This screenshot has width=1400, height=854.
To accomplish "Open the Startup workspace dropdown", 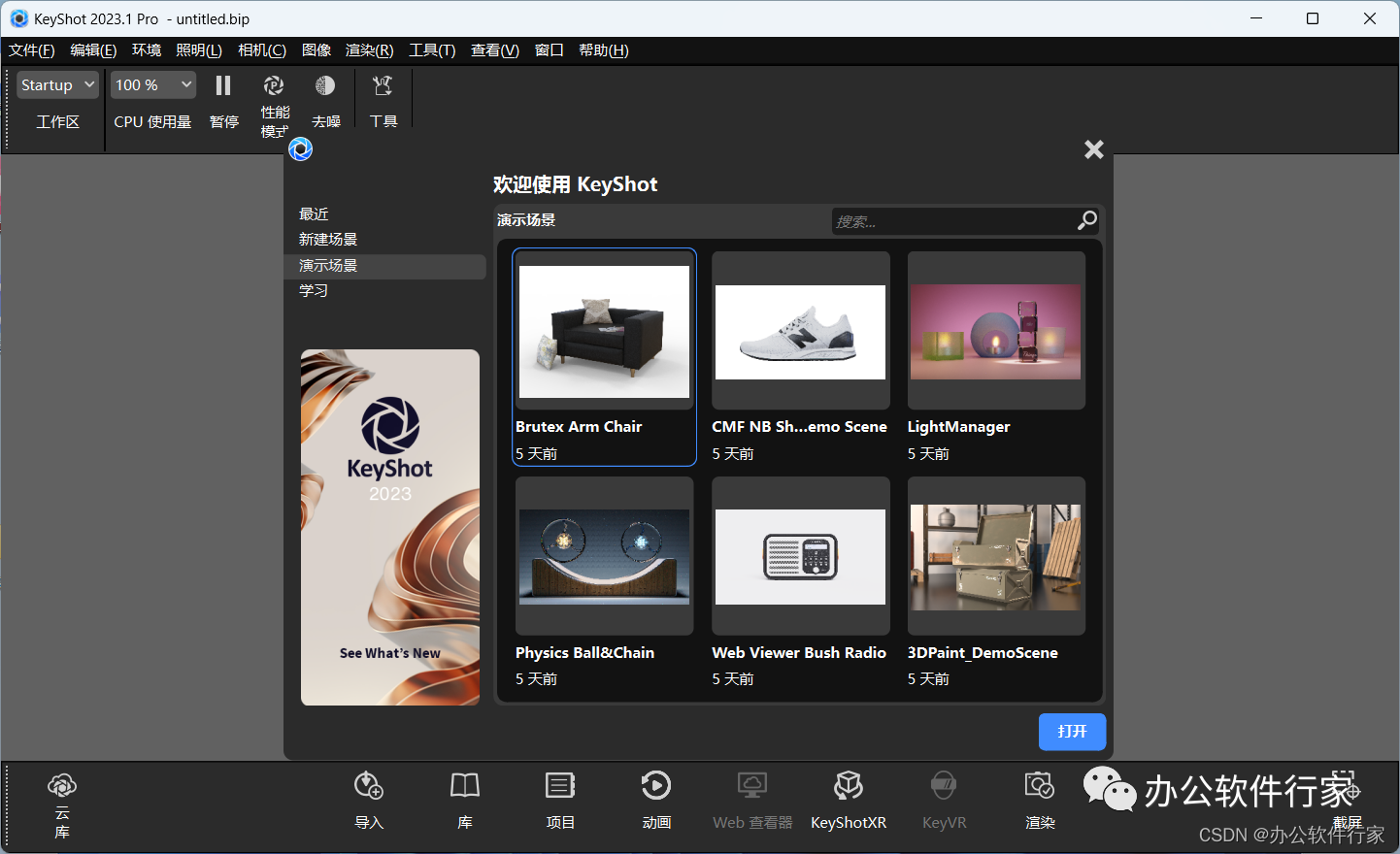I will [56, 84].
